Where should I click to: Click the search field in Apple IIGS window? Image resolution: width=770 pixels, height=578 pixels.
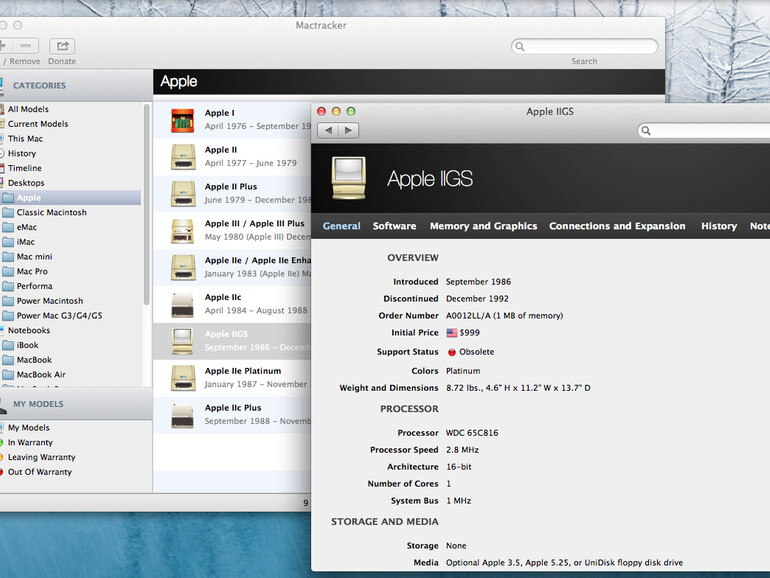coord(704,131)
